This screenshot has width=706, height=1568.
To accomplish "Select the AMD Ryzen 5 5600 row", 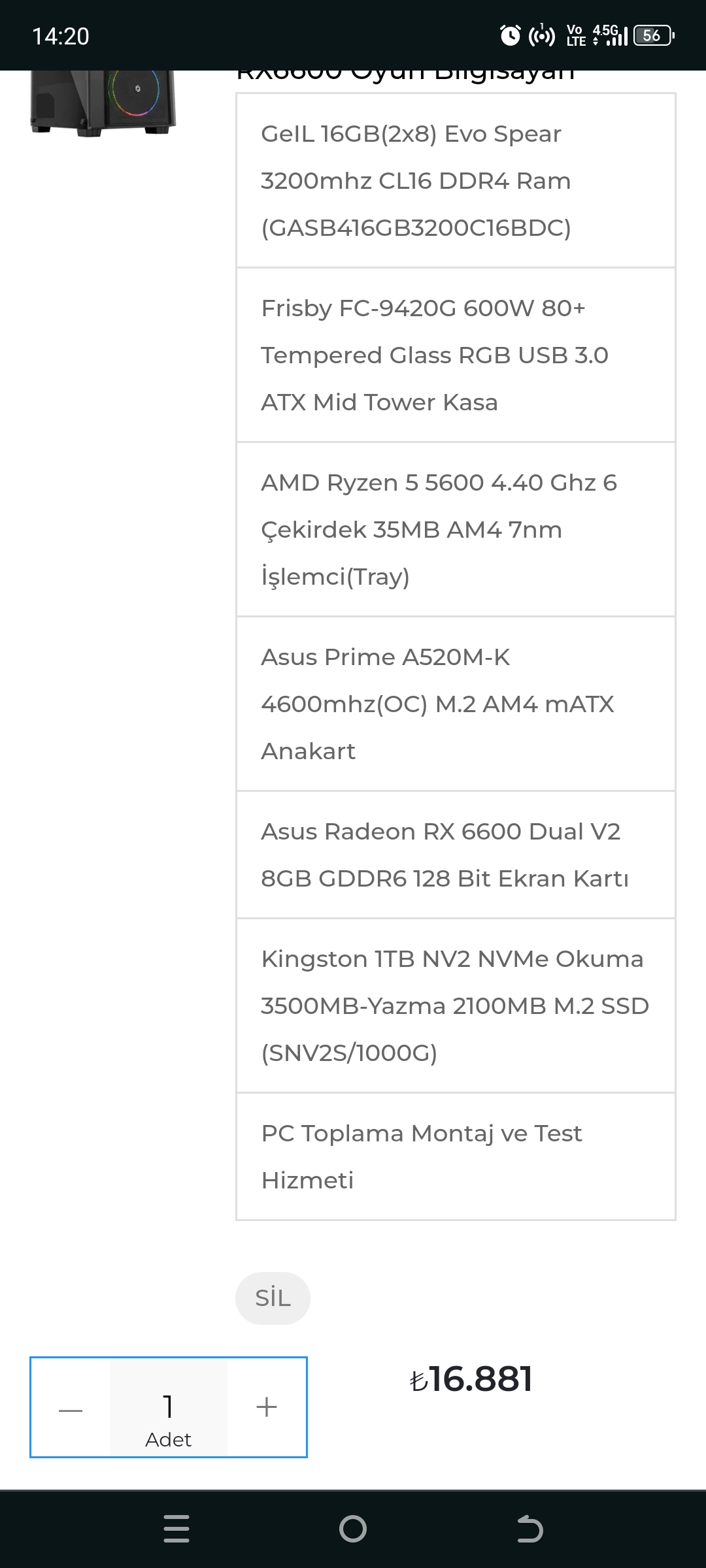I will [x=456, y=530].
